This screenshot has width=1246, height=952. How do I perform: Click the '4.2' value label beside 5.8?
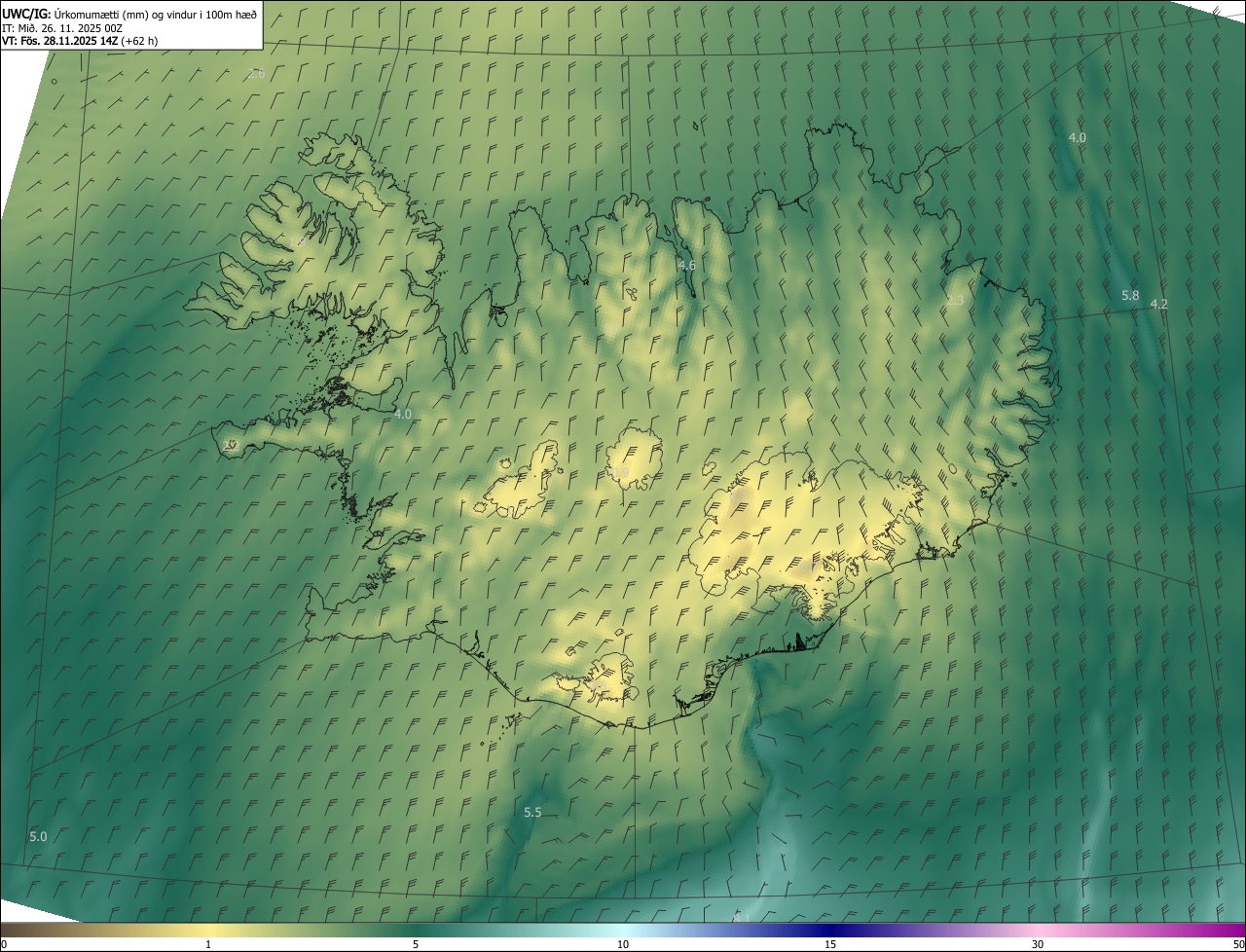1158,304
